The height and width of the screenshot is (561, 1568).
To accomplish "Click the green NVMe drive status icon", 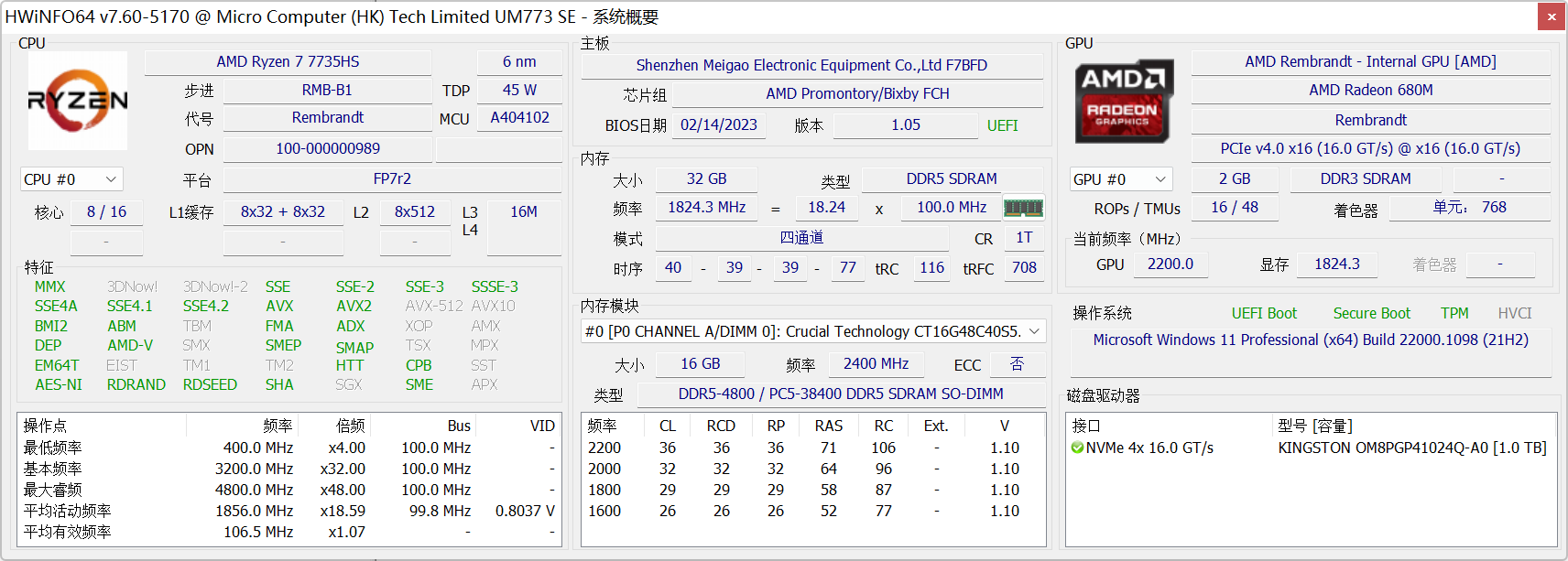I will (1077, 448).
